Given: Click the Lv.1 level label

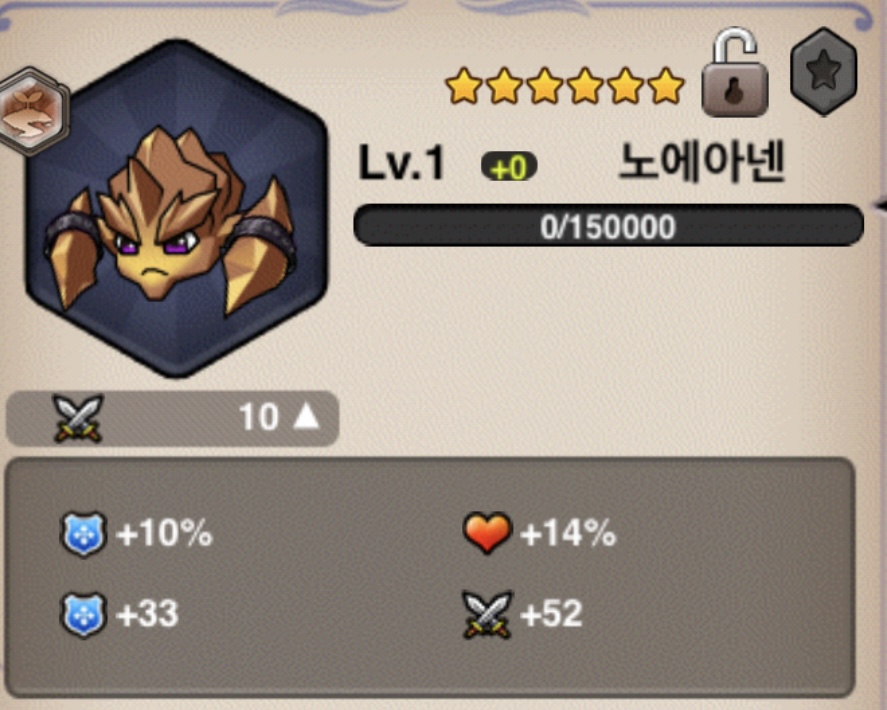Looking at the screenshot, I should (402, 163).
